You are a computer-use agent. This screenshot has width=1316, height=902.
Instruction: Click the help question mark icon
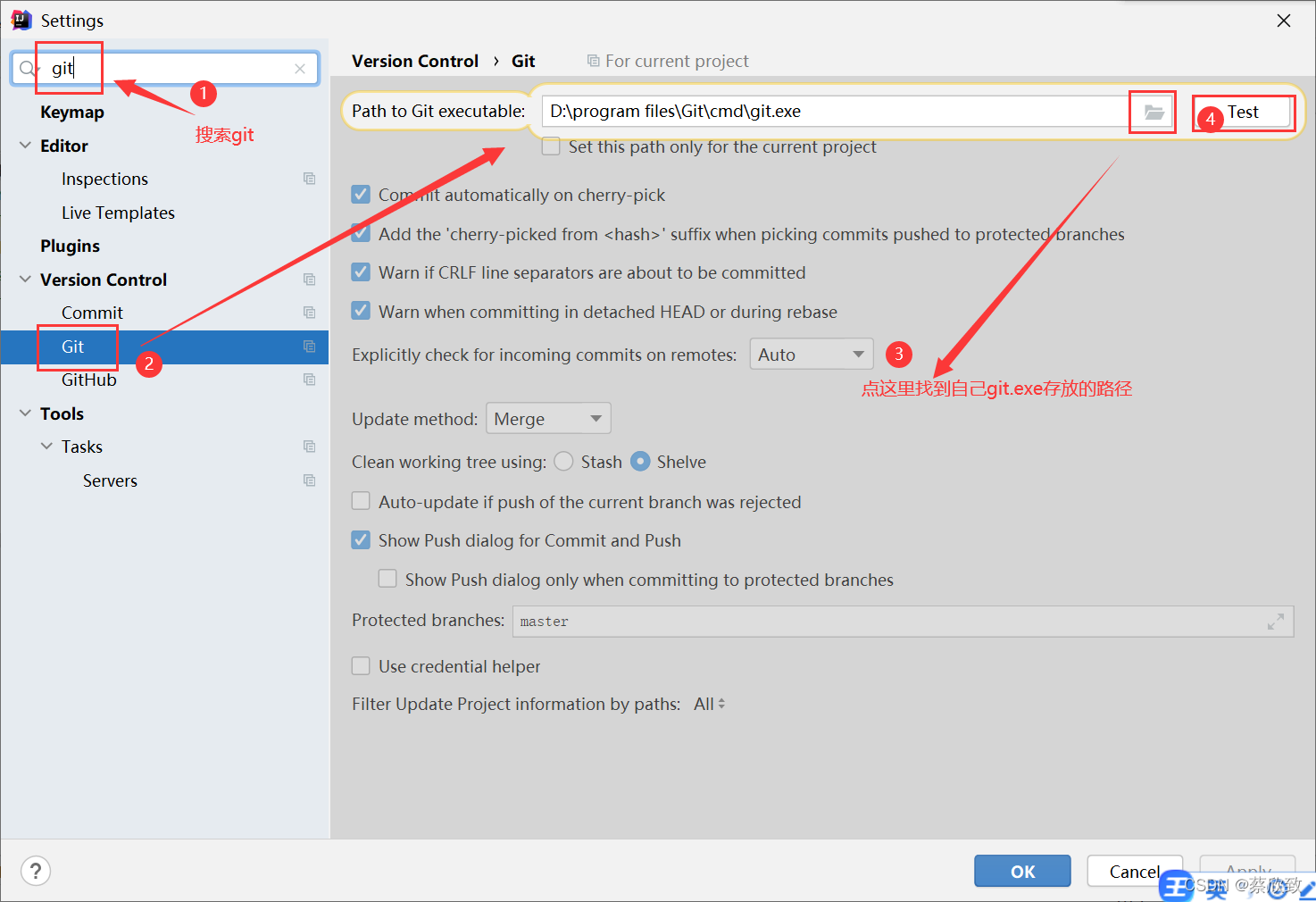36,871
